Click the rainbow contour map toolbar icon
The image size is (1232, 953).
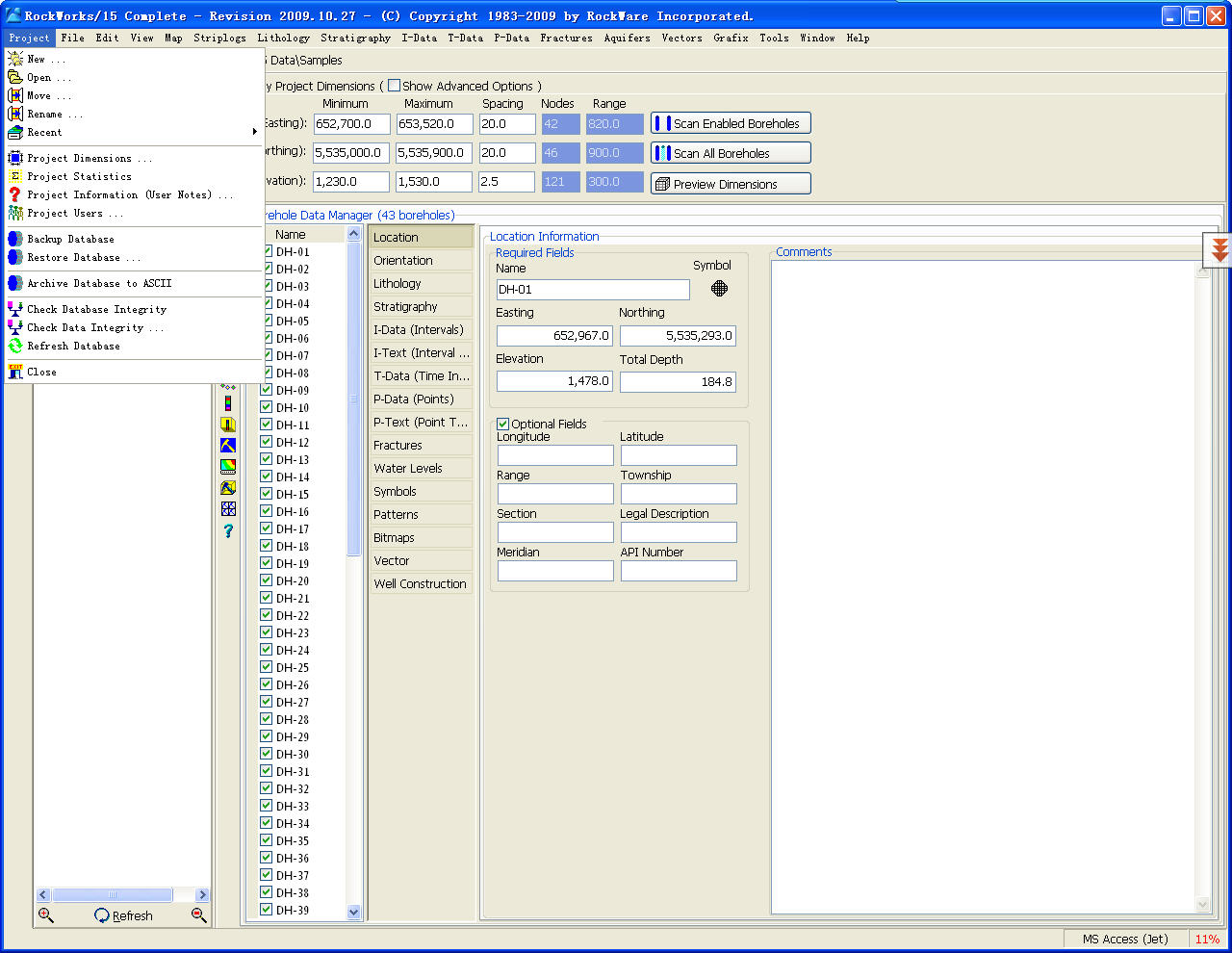228,467
